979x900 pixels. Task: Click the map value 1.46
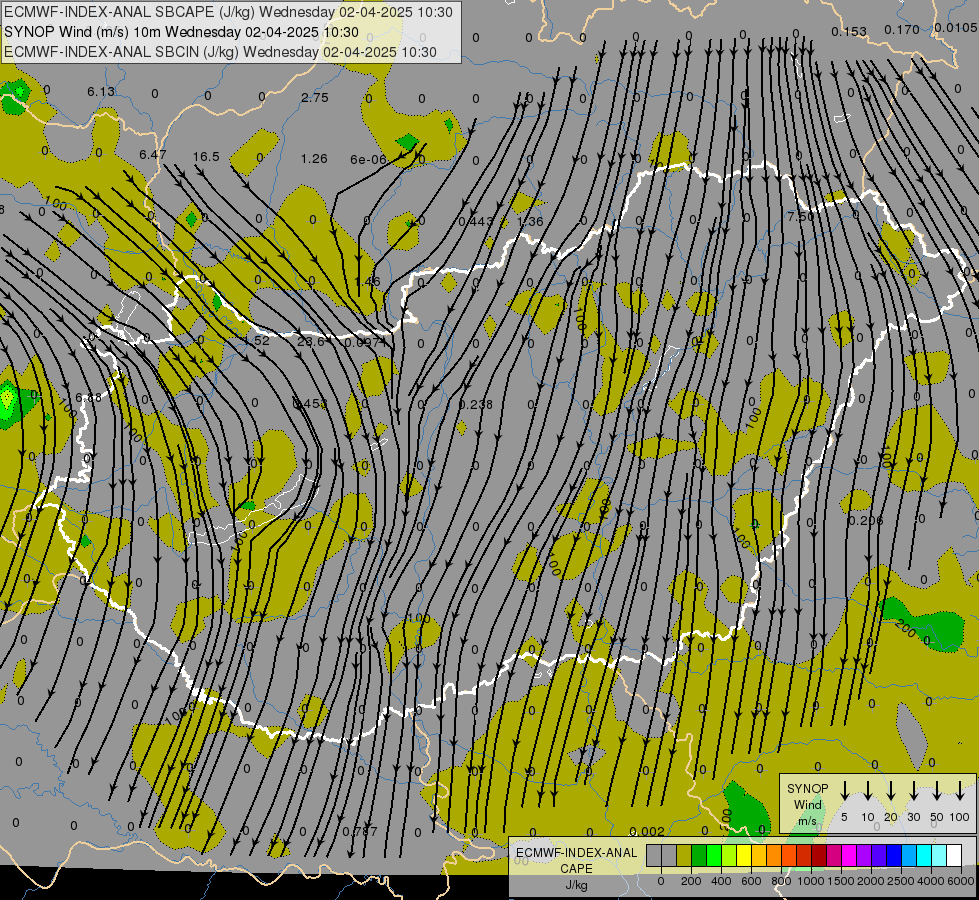click(x=367, y=282)
